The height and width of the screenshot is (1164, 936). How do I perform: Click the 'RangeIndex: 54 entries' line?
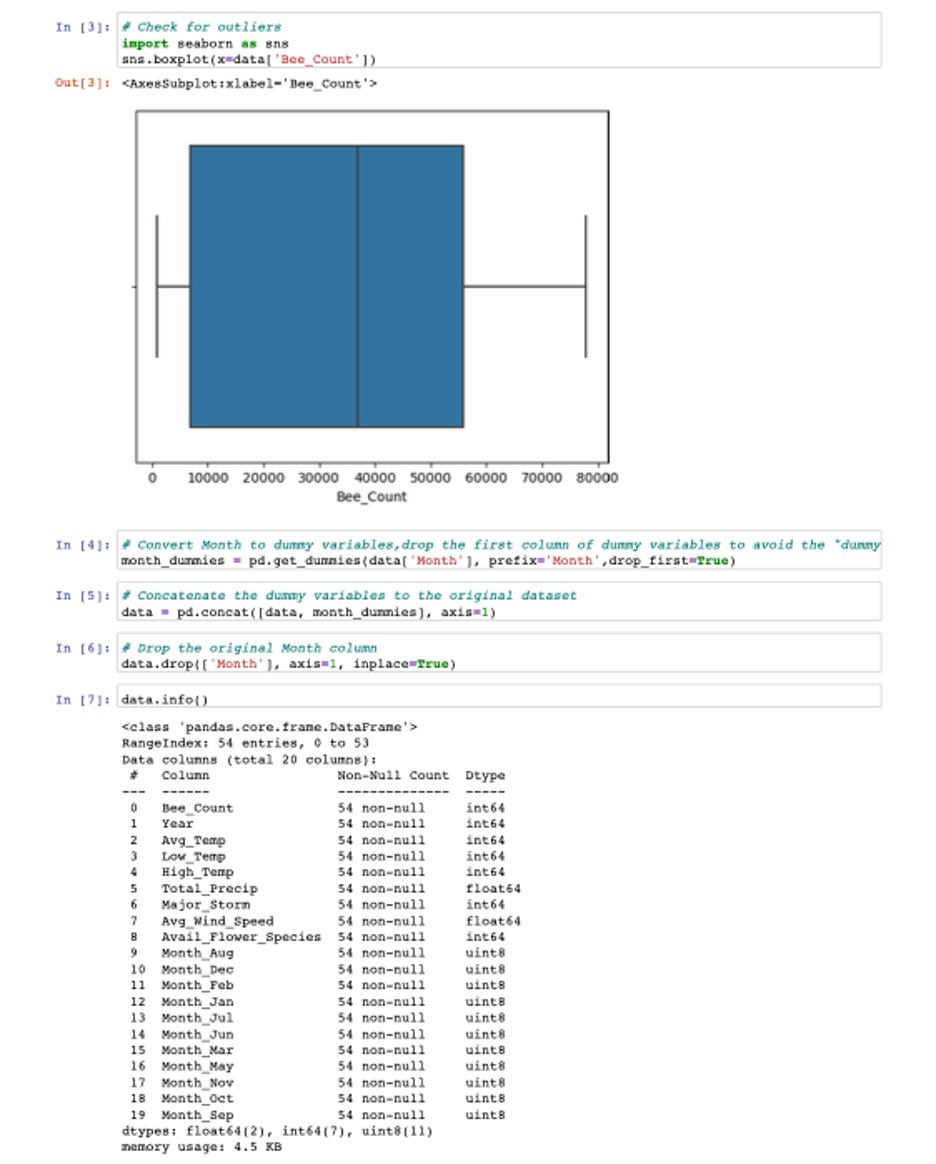click(246, 743)
